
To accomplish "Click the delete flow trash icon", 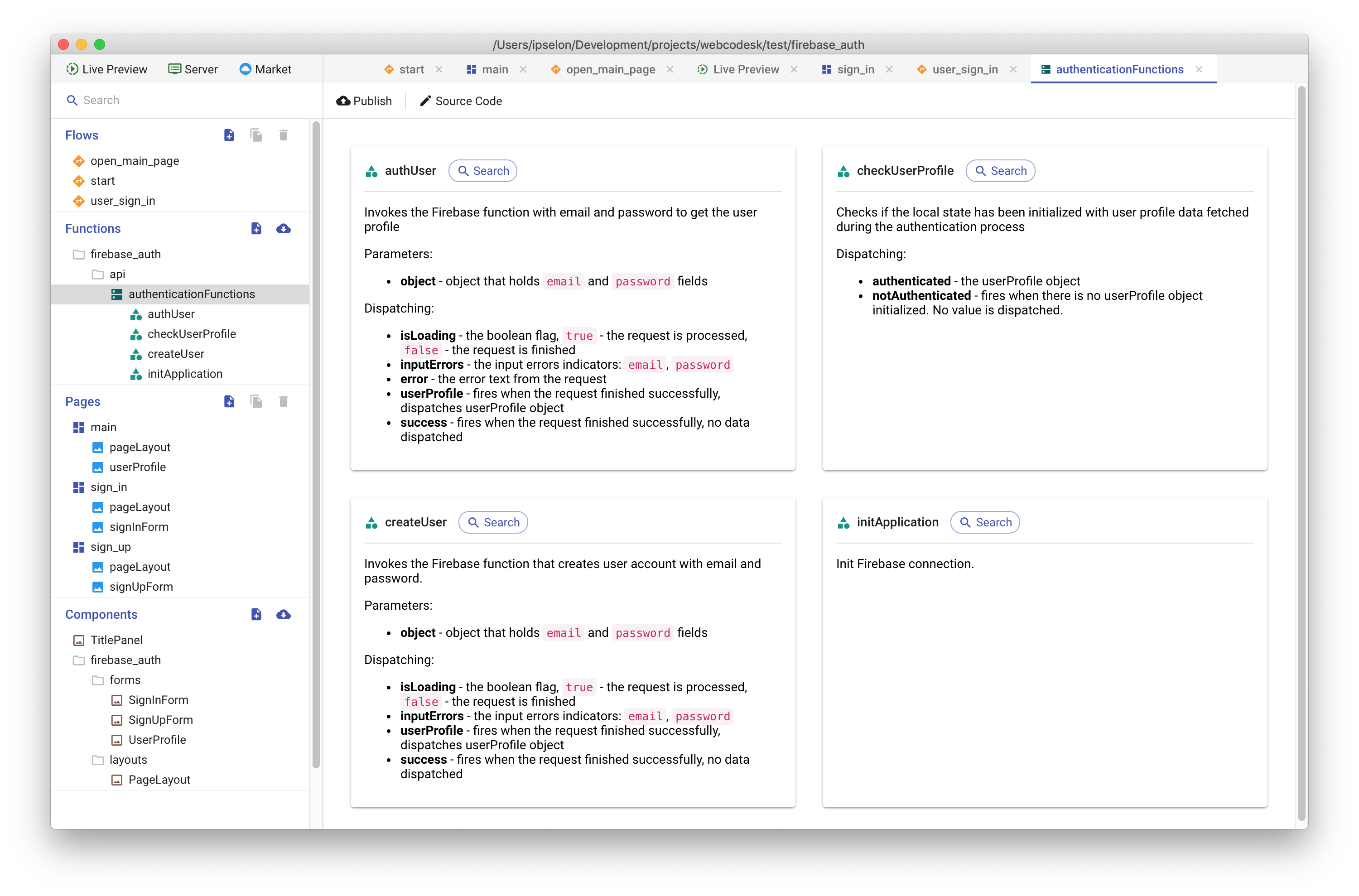I will point(284,135).
